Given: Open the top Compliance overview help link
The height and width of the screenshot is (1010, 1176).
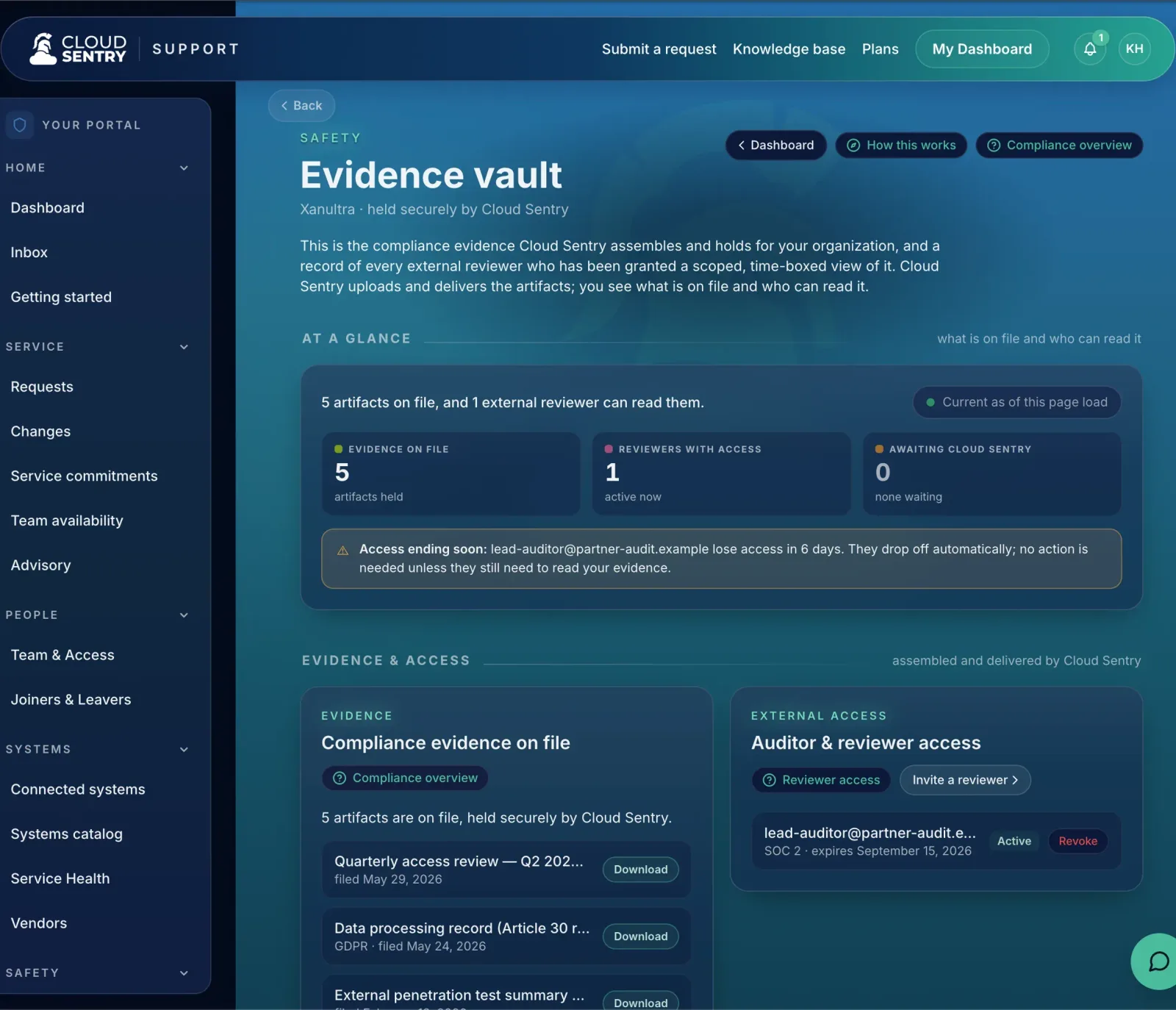Looking at the screenshot, I should click(x=1059, y=146).
